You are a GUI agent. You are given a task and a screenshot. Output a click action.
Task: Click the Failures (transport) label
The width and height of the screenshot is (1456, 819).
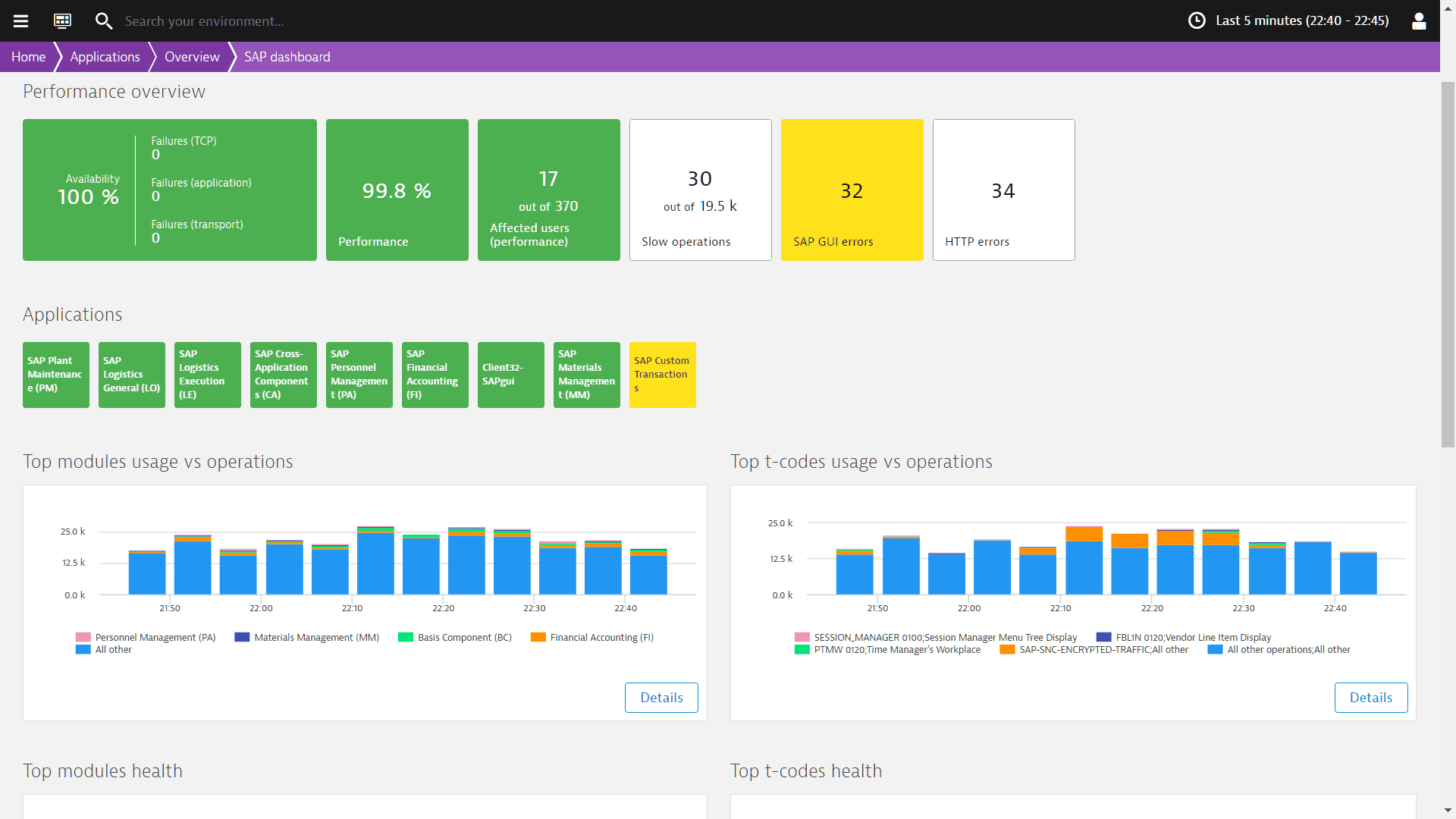[x=197, y=224]
